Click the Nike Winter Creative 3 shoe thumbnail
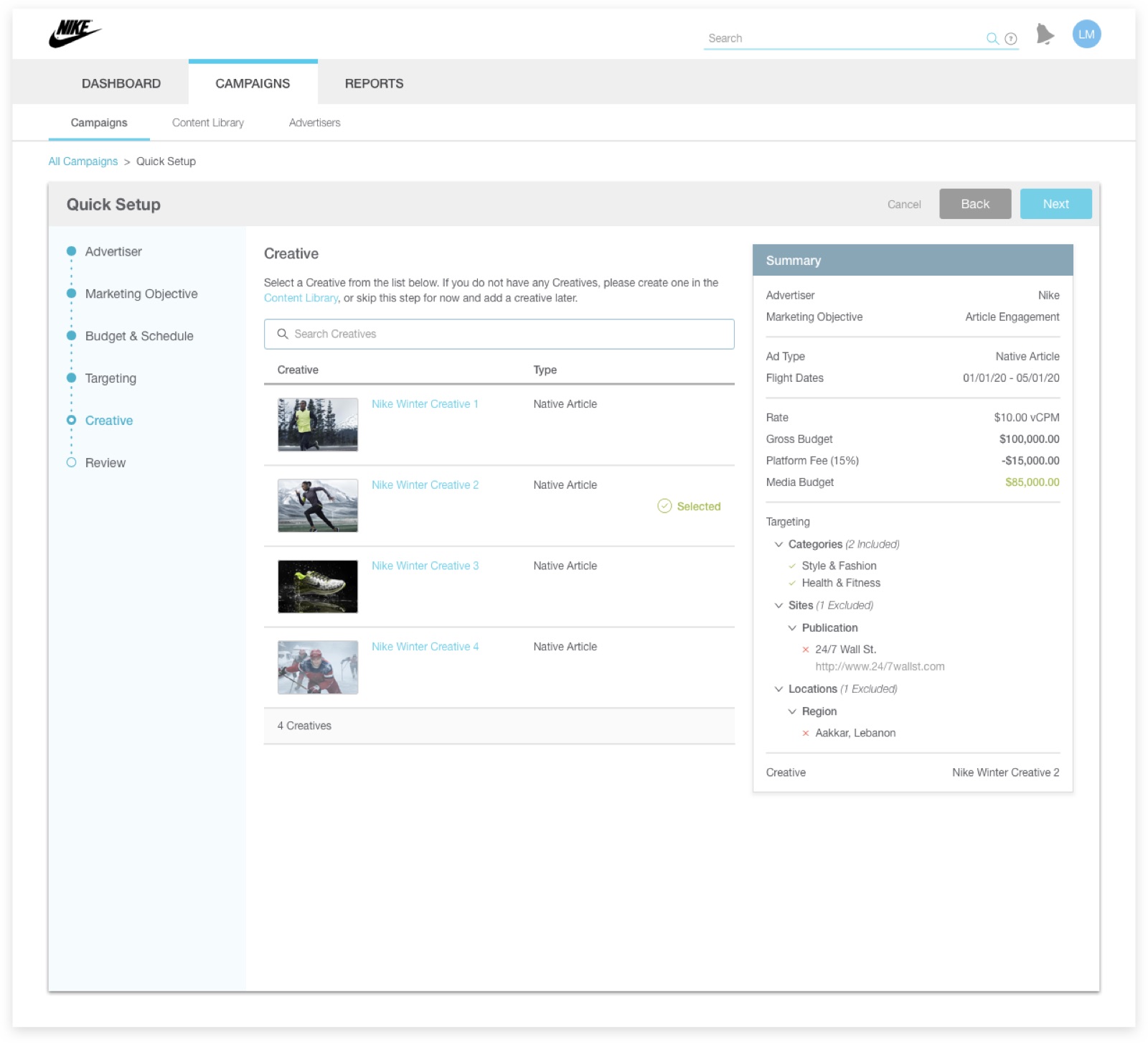The image size is (1148, 1043). click(318, 586)
